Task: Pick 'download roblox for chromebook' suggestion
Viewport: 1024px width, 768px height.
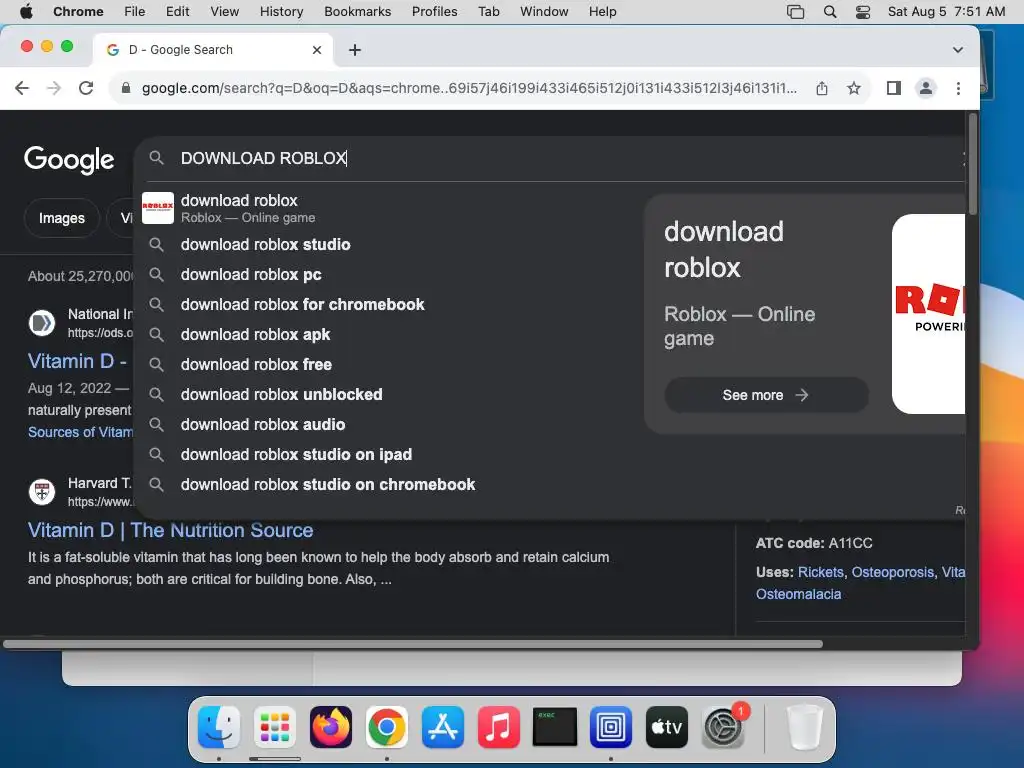Action: [389, 304]
